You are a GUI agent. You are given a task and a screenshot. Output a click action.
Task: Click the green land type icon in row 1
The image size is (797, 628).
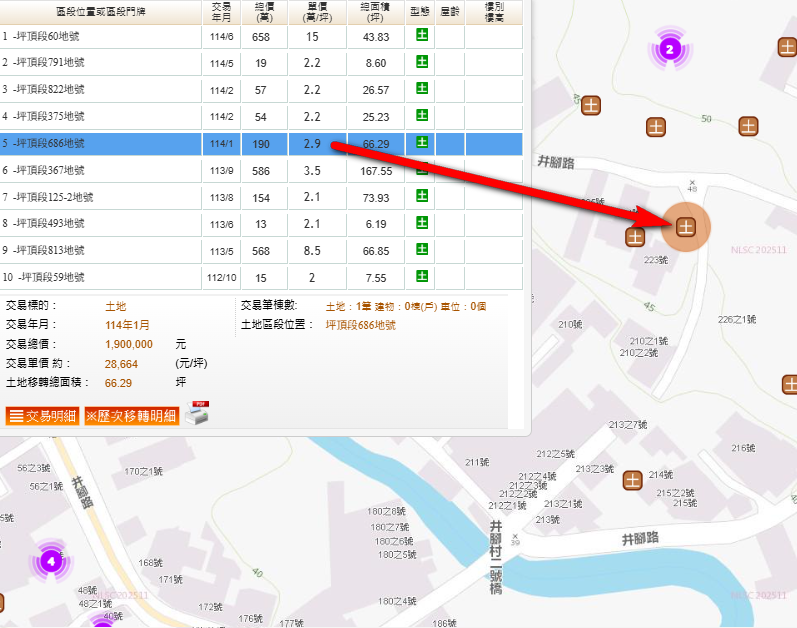coord(422,36)
